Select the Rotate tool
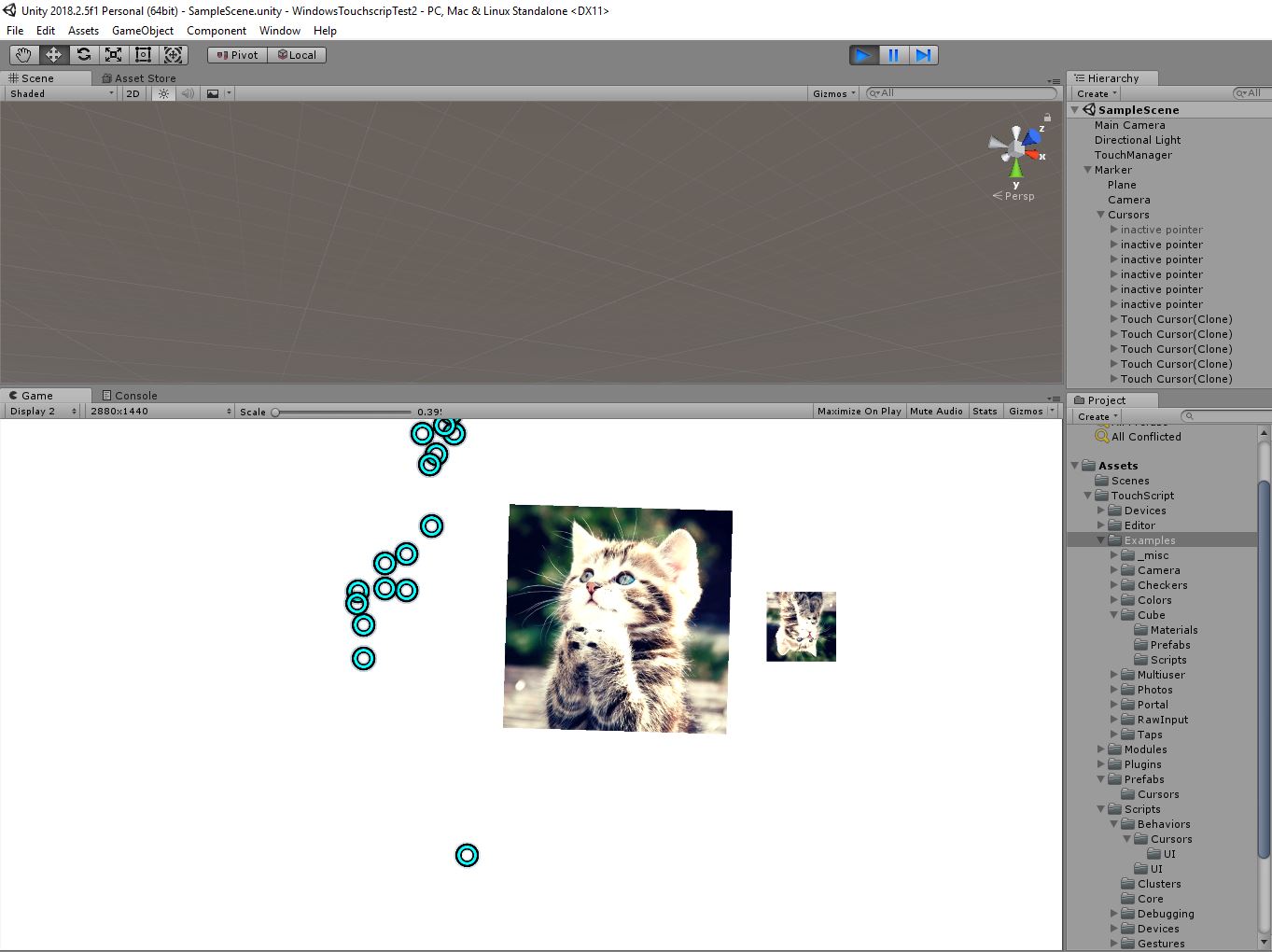 point(83,54)
